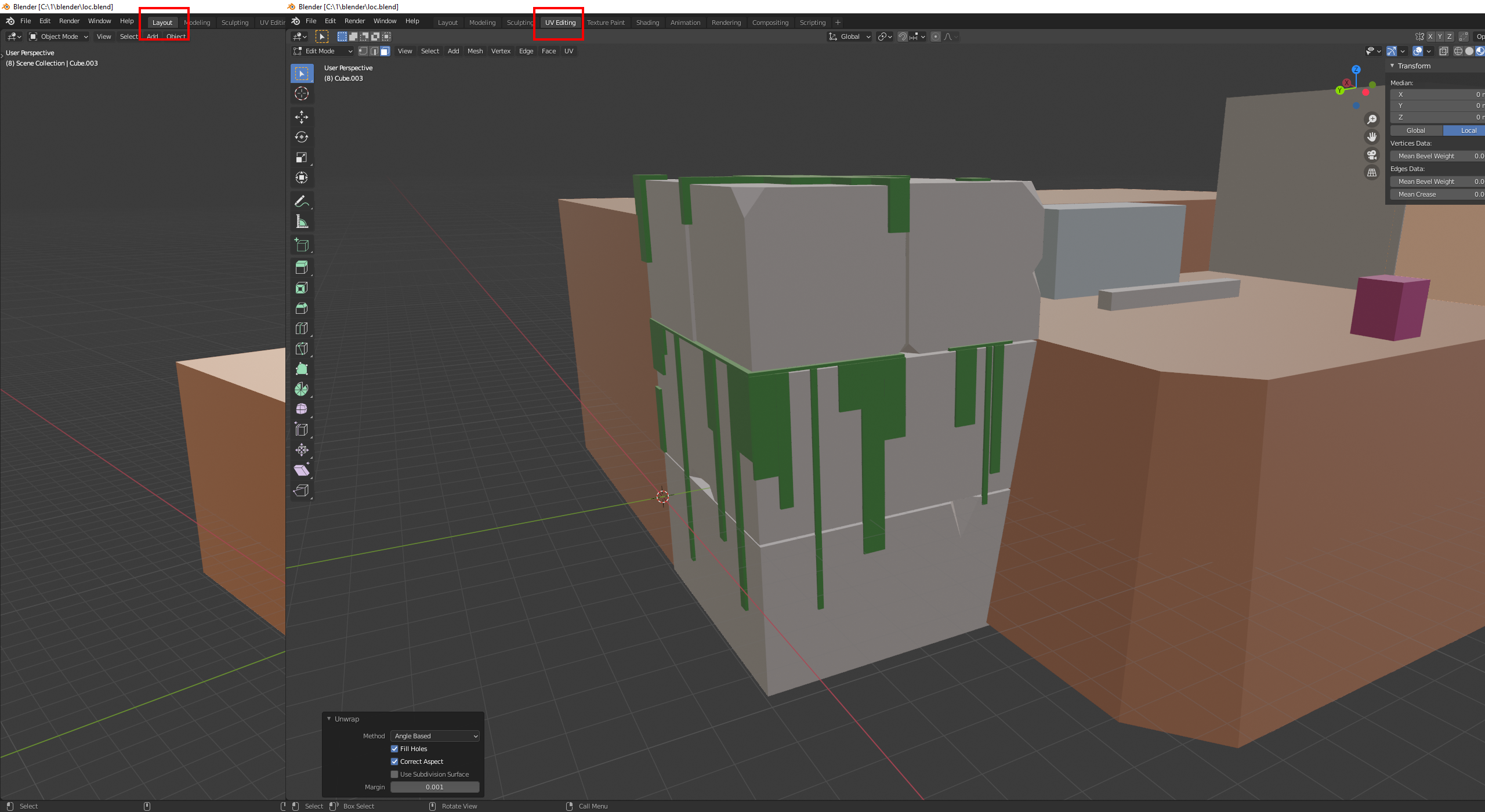Choose the Measure tool
The image size is (1485, 812).
[x=302, y=222]
